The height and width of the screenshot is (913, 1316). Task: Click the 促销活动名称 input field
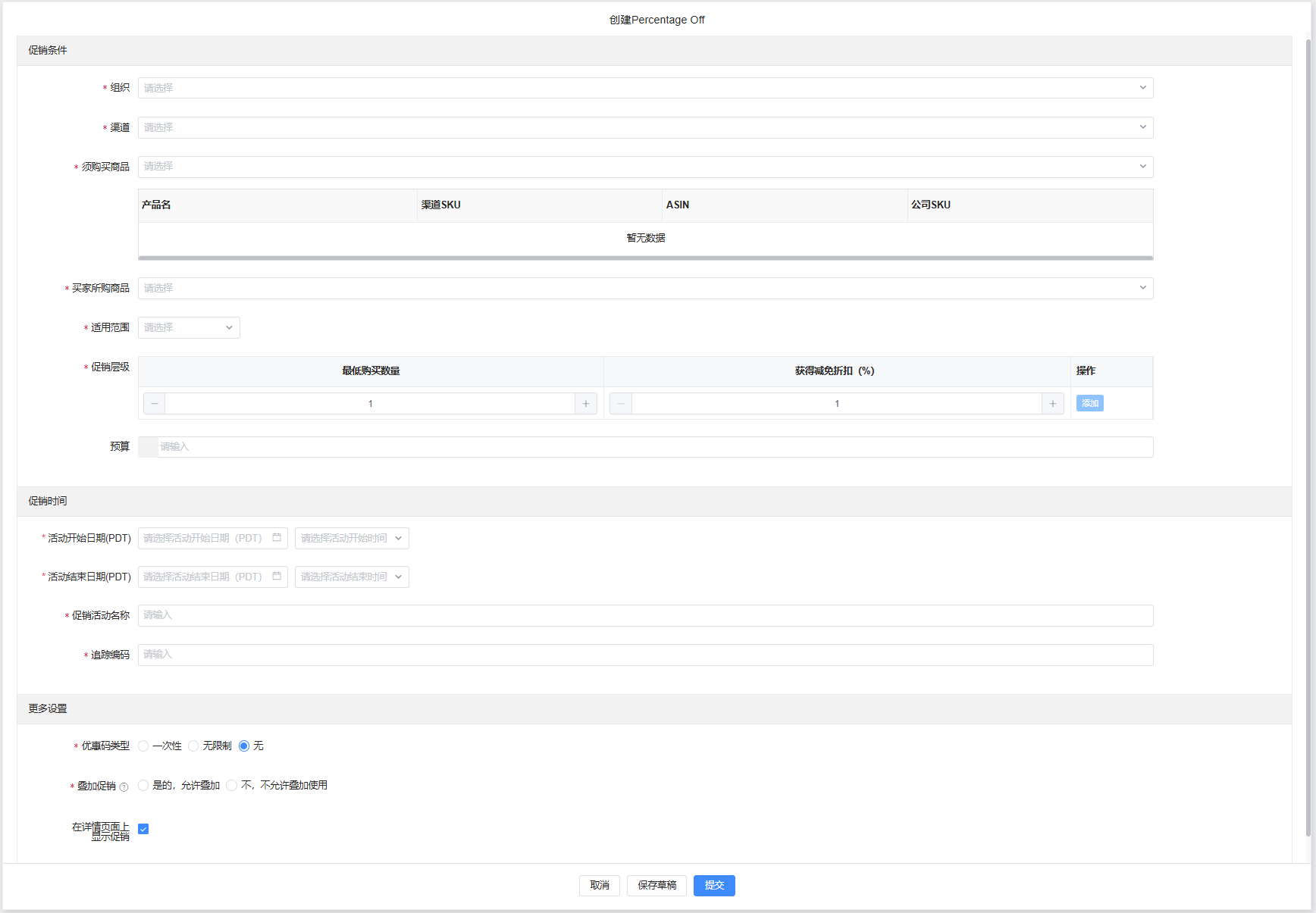coord(645,615)
